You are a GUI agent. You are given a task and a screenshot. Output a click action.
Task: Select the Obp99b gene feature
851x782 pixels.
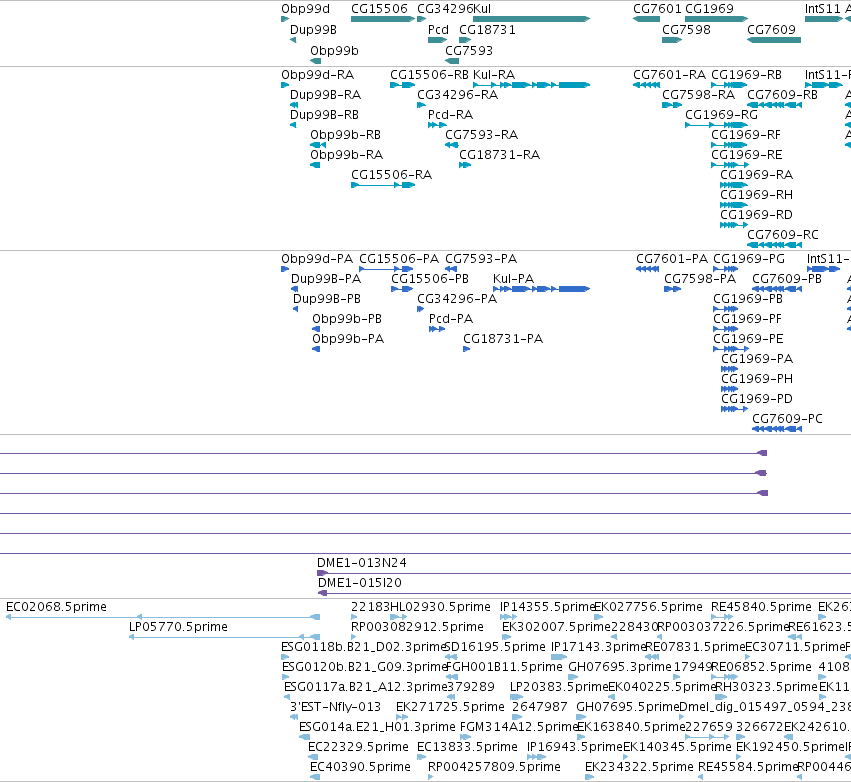[x=315, y=61]
